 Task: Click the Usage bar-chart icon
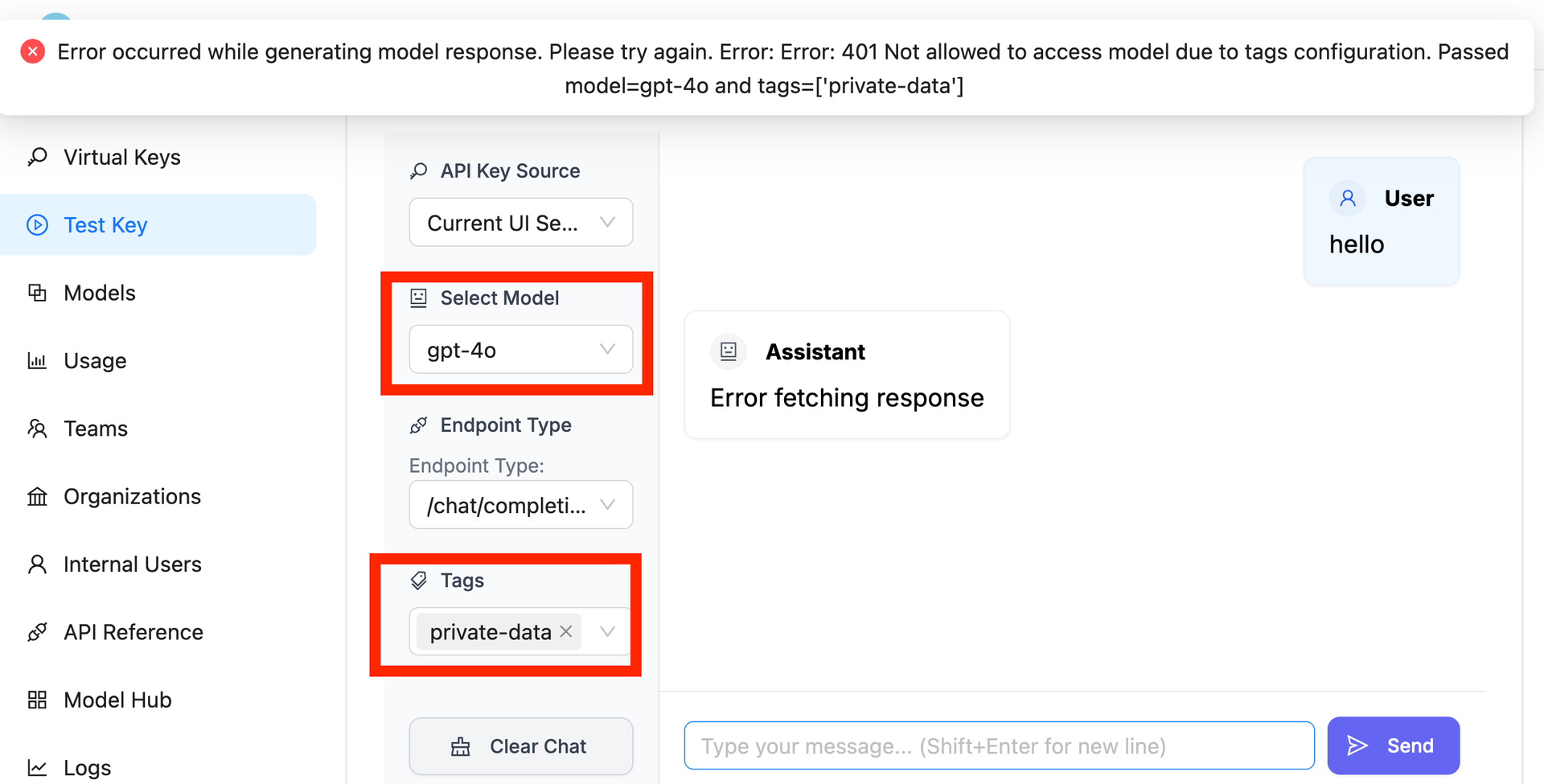(38, 360)
